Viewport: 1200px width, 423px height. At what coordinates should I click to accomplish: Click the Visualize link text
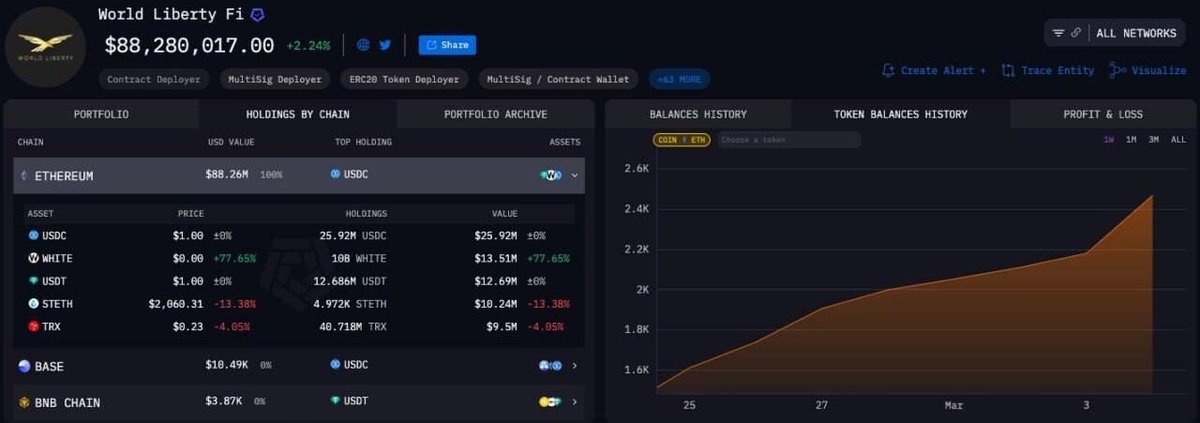(x=1159, y=71)
